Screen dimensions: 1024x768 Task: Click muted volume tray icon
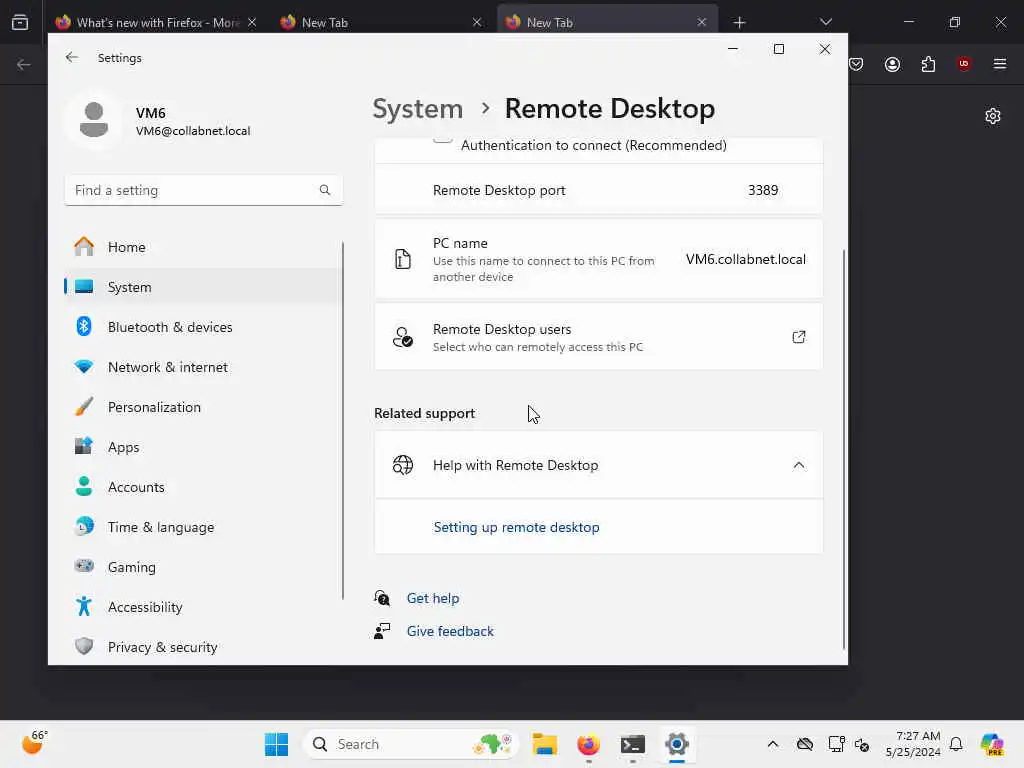point(861,744)
